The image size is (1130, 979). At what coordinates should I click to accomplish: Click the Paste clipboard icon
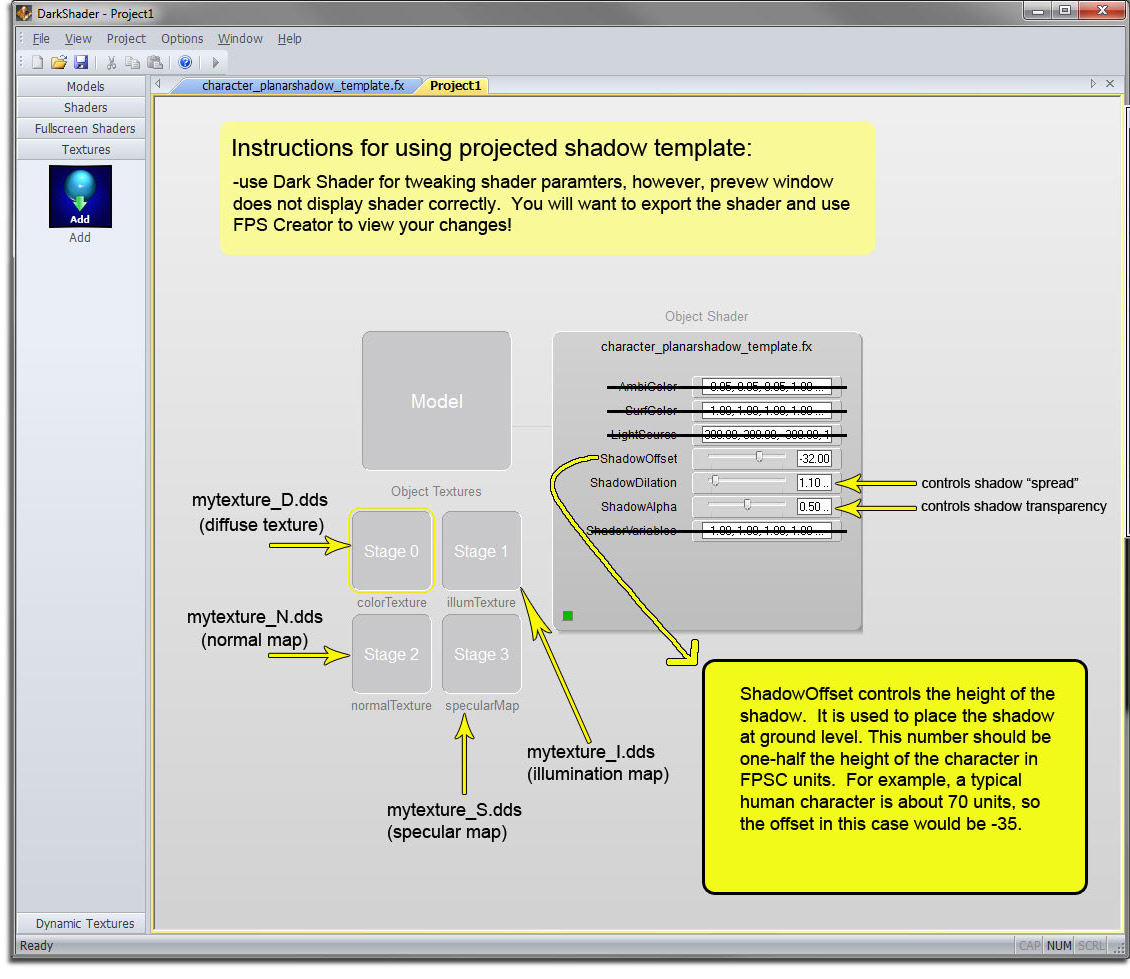pyautogui.click(x=155, y=62)
